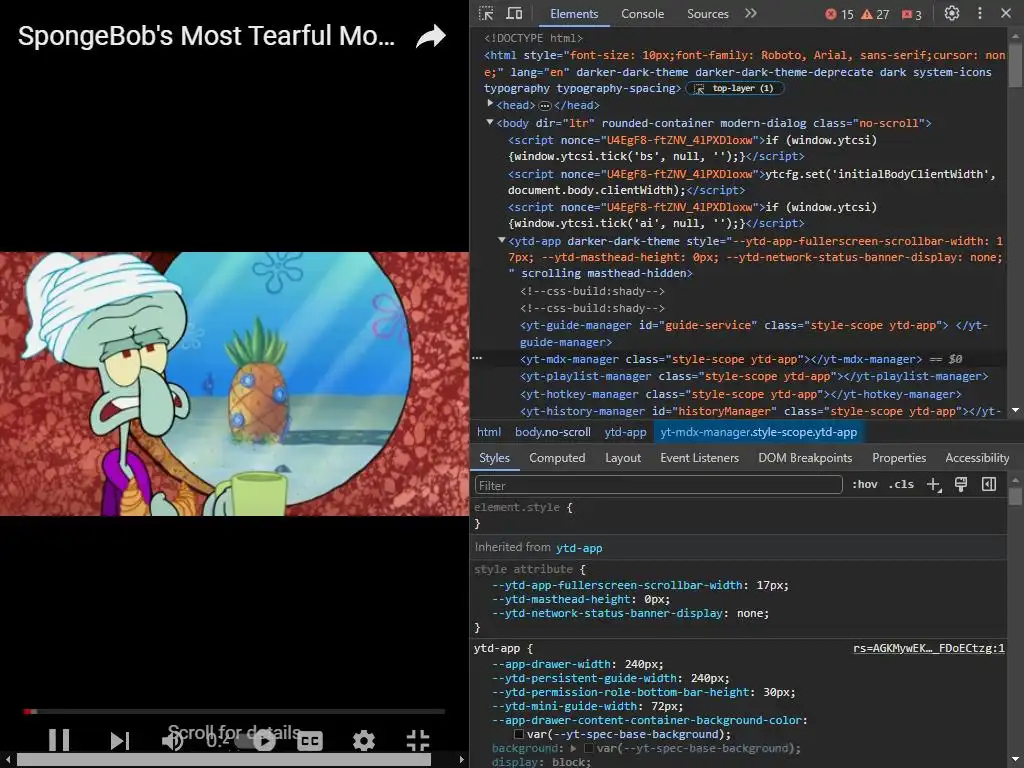1024x768 pixels.
Task: Open the Accessibility pane tab
Action: pos(977,458)
